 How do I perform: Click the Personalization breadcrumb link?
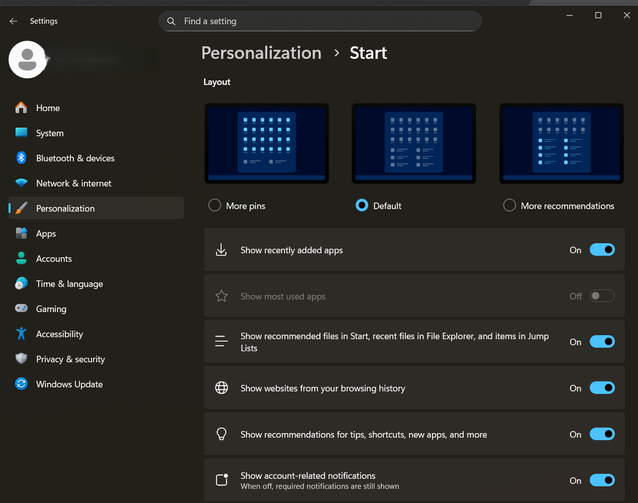[x=261, y=53]
